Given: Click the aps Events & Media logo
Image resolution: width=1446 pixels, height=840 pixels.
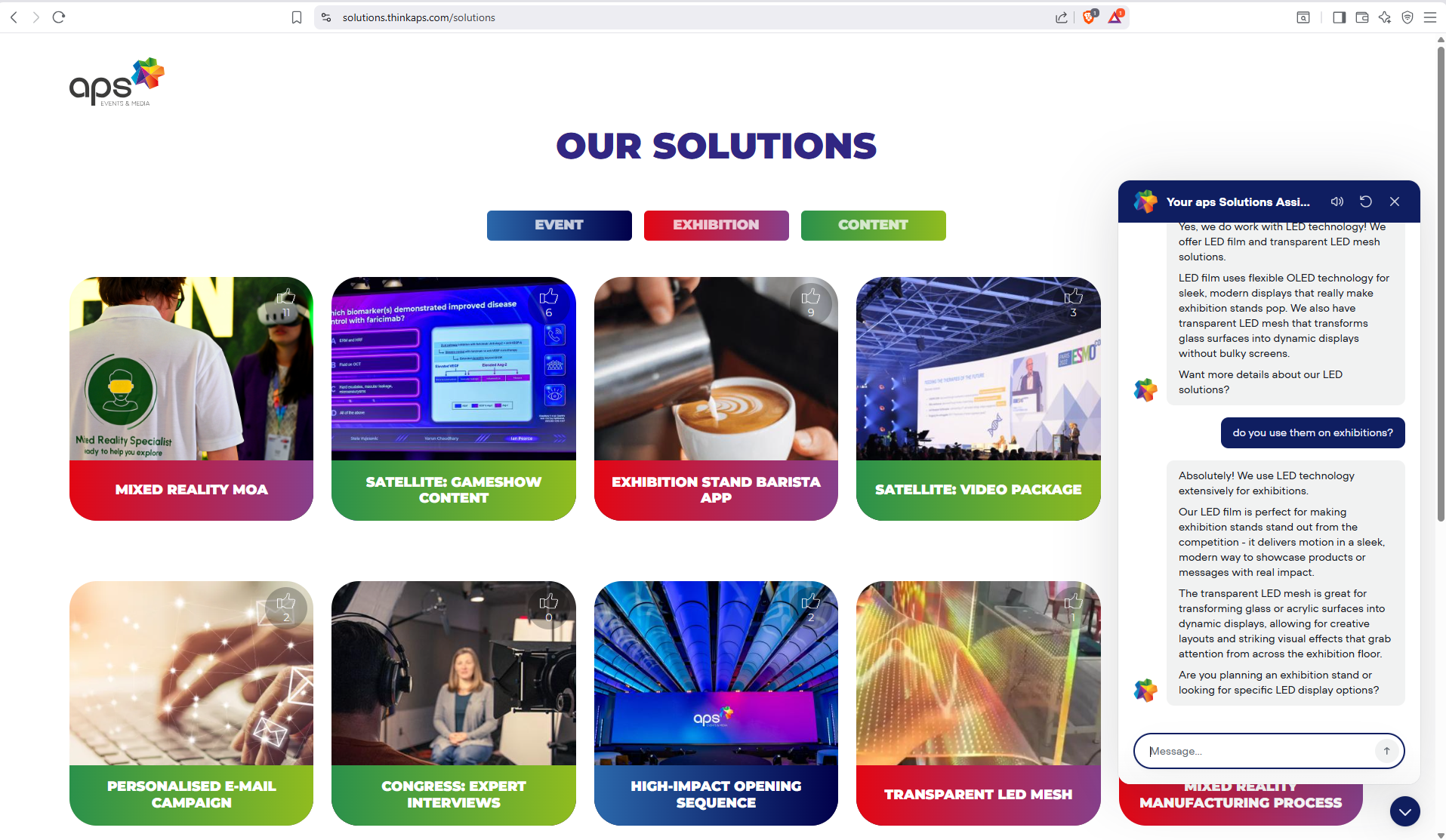Looking at the screenshot, I should point(117,82).
